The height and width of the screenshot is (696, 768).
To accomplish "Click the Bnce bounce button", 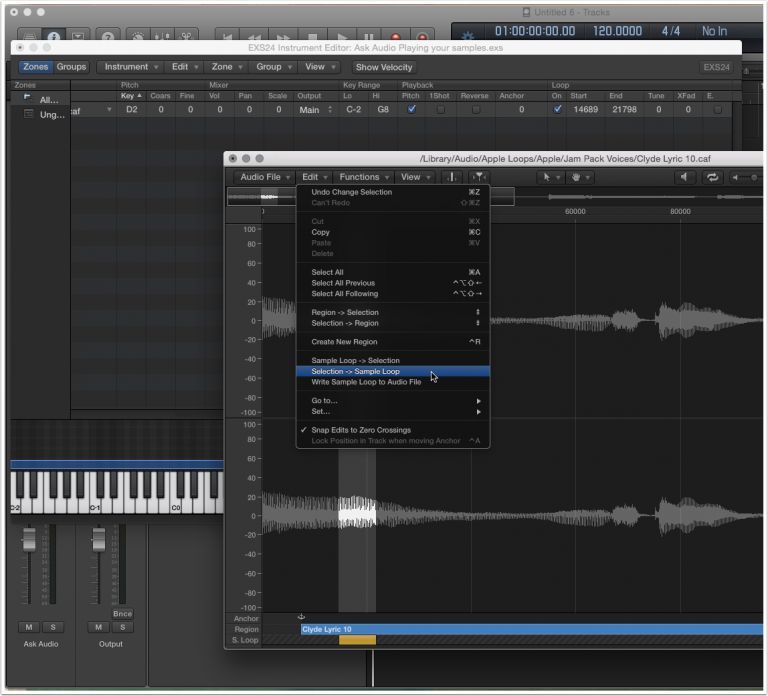I will pos(122,614).
